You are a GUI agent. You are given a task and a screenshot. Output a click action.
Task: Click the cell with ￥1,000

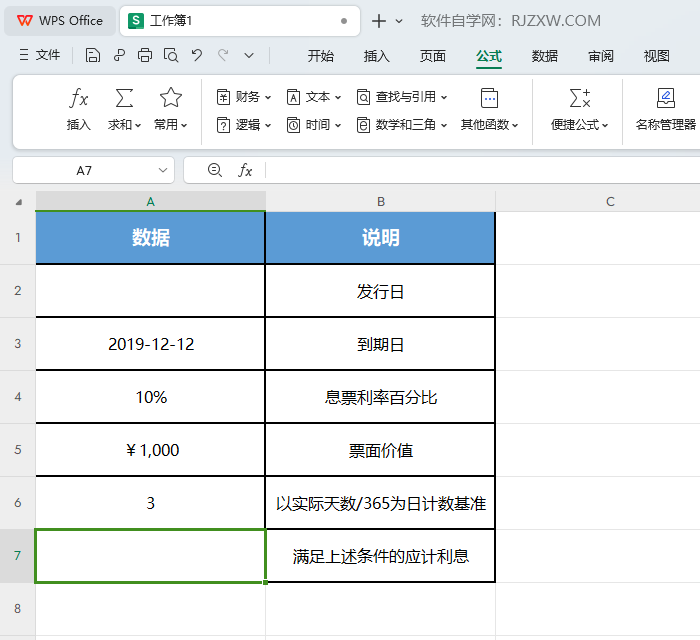coord(150,450)
